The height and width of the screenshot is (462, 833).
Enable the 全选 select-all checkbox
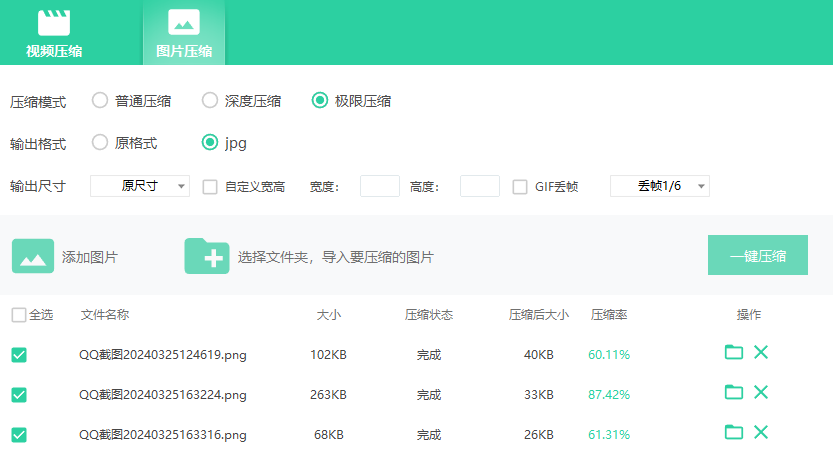click(x=19, y=315)
